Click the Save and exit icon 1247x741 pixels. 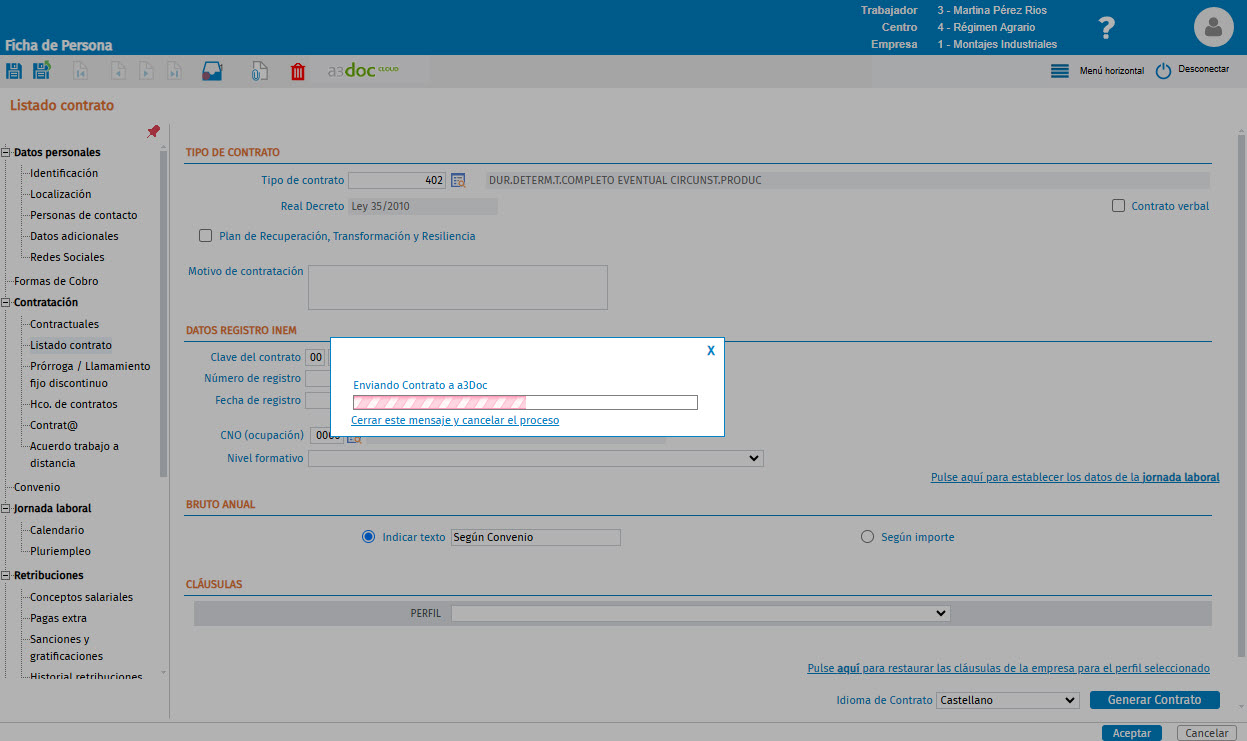coord(42,71)
